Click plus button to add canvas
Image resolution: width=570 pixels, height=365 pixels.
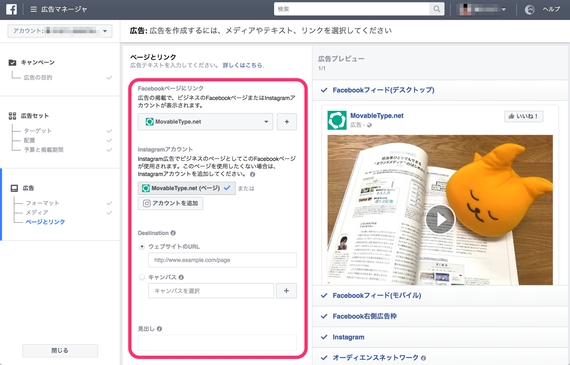[286, 291]
